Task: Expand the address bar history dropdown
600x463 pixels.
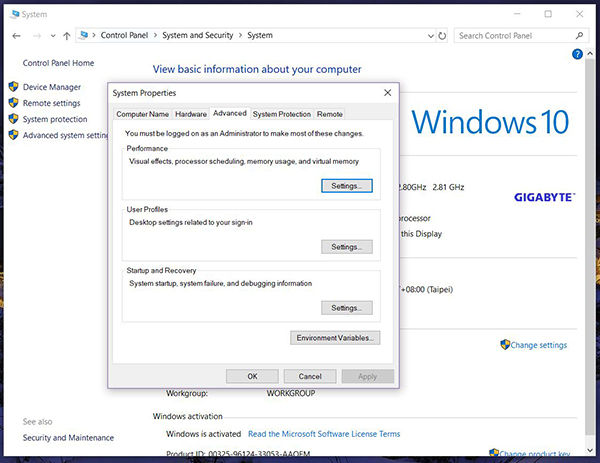Action: tap(430, 36)
